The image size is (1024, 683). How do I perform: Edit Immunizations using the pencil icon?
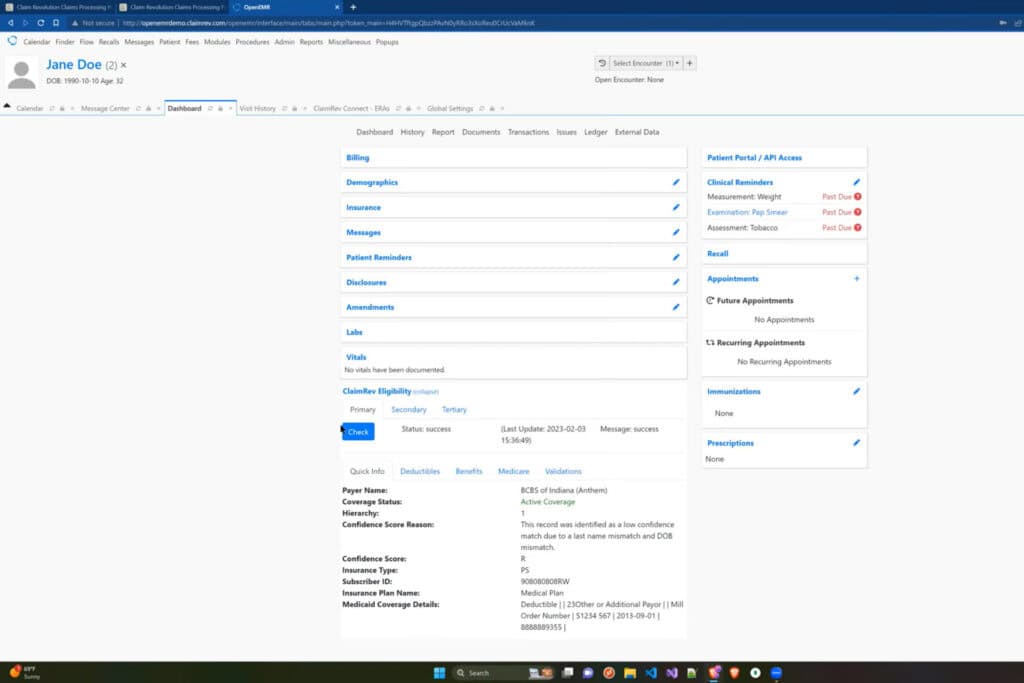tap(856, 391)
